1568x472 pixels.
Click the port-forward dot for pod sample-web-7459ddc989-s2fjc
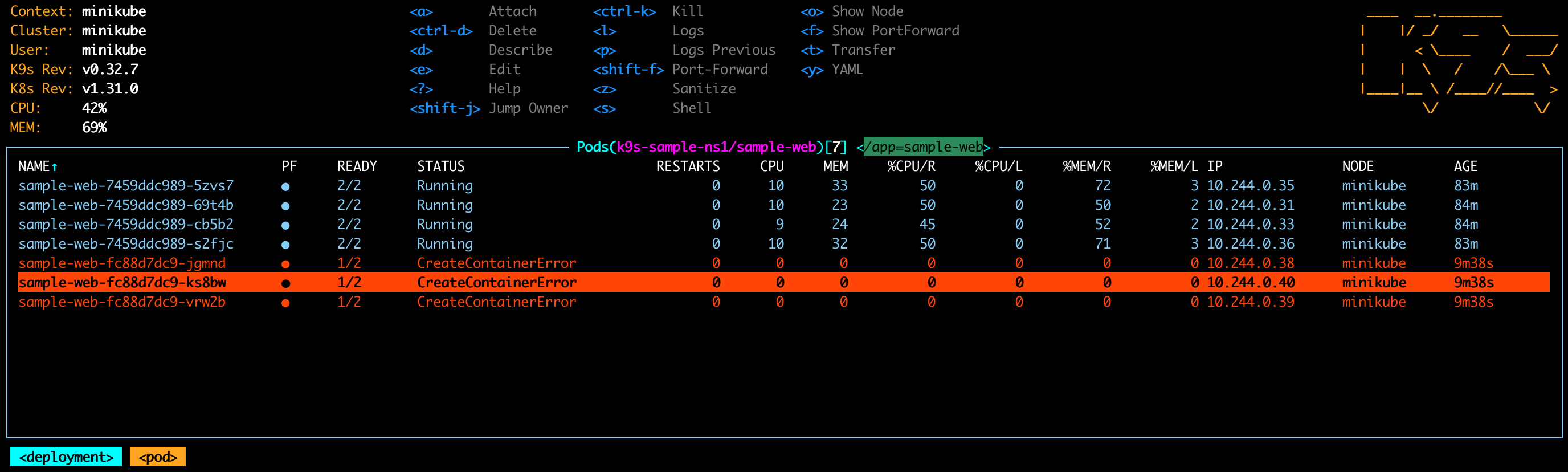285,245
